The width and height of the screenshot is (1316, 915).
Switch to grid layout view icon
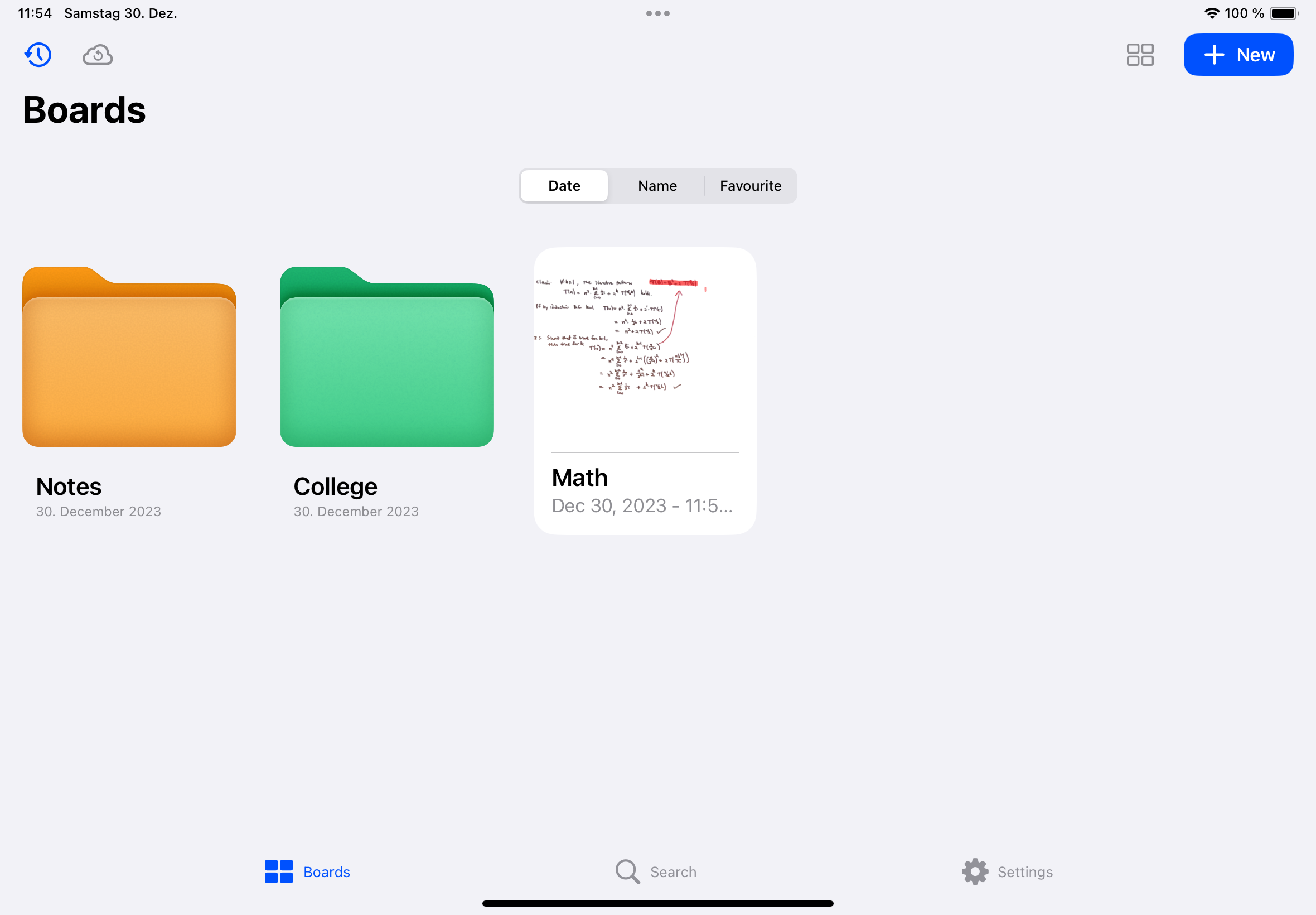point(1140,55)
